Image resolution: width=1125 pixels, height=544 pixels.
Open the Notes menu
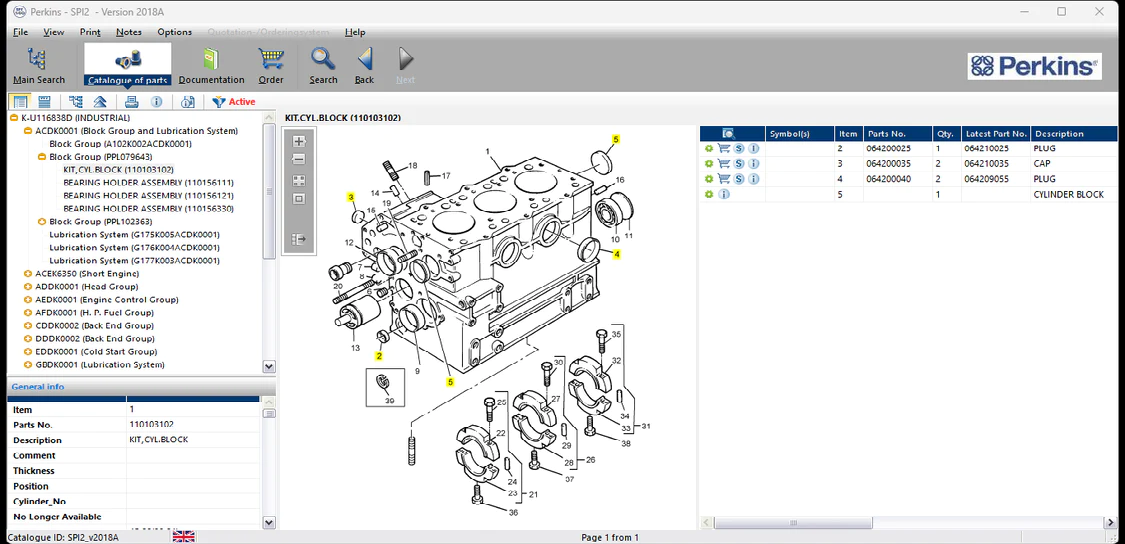pyautogui.click(x=128, y=32)
